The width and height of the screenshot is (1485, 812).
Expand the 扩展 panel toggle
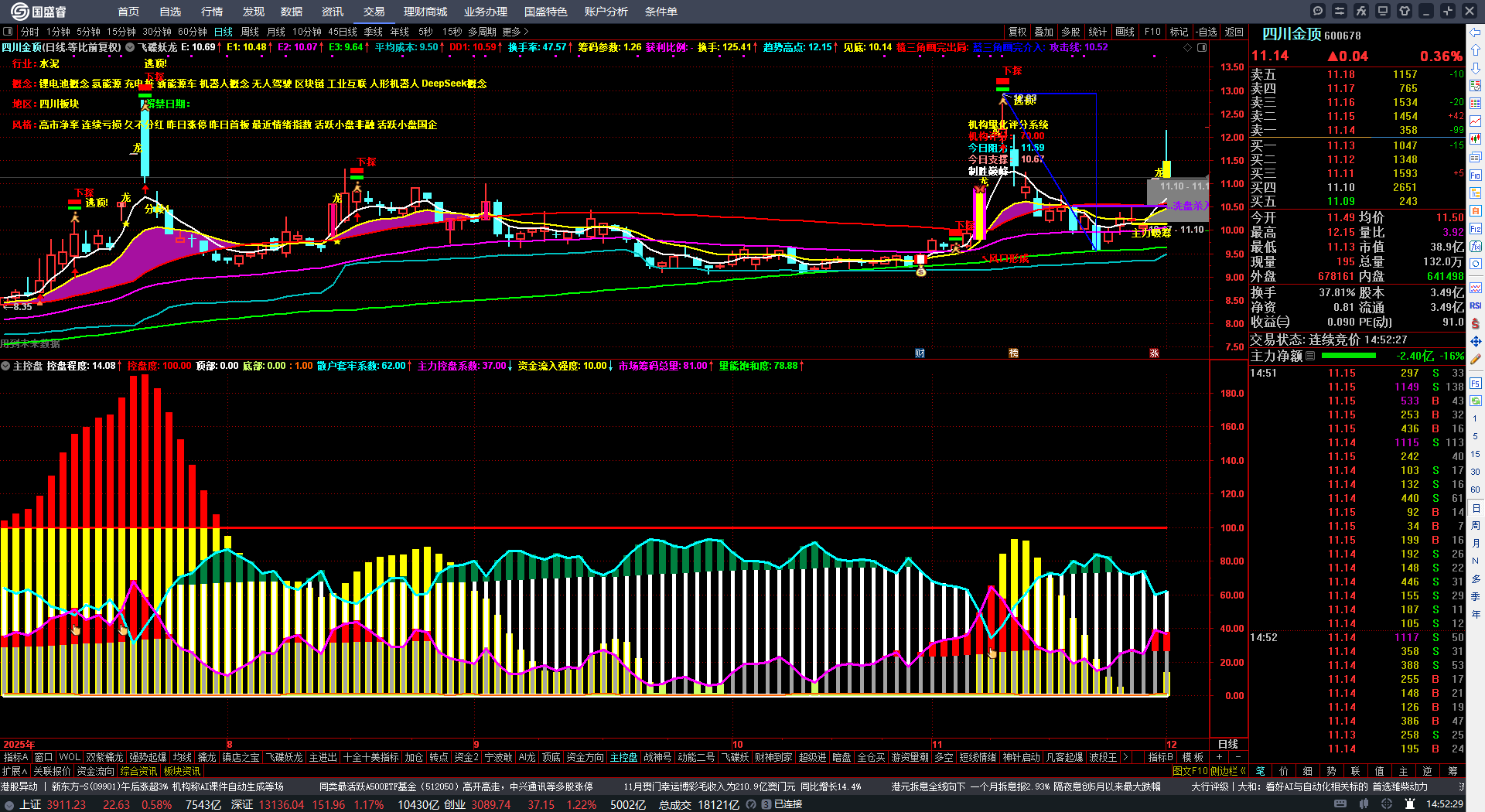(15, 771)
